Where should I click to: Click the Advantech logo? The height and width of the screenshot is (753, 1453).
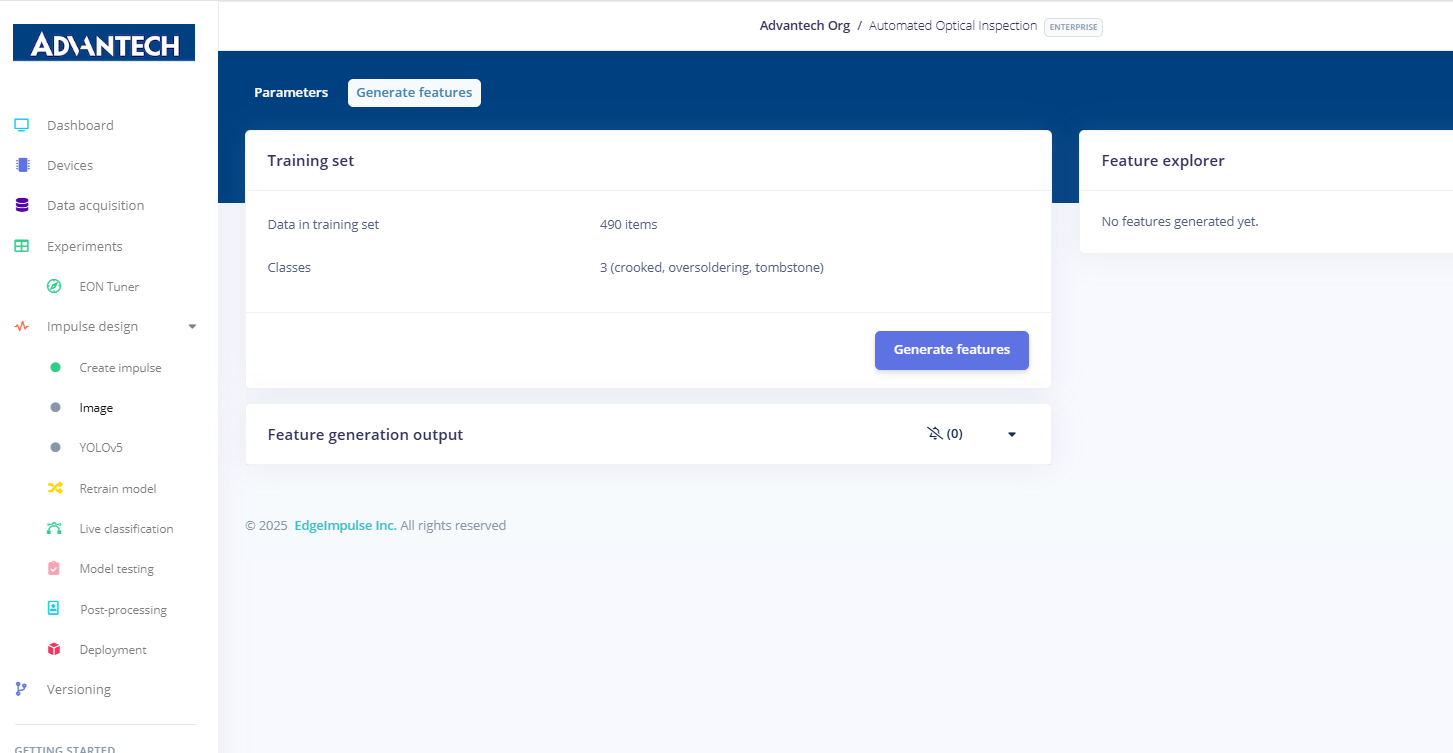point(104,43)
